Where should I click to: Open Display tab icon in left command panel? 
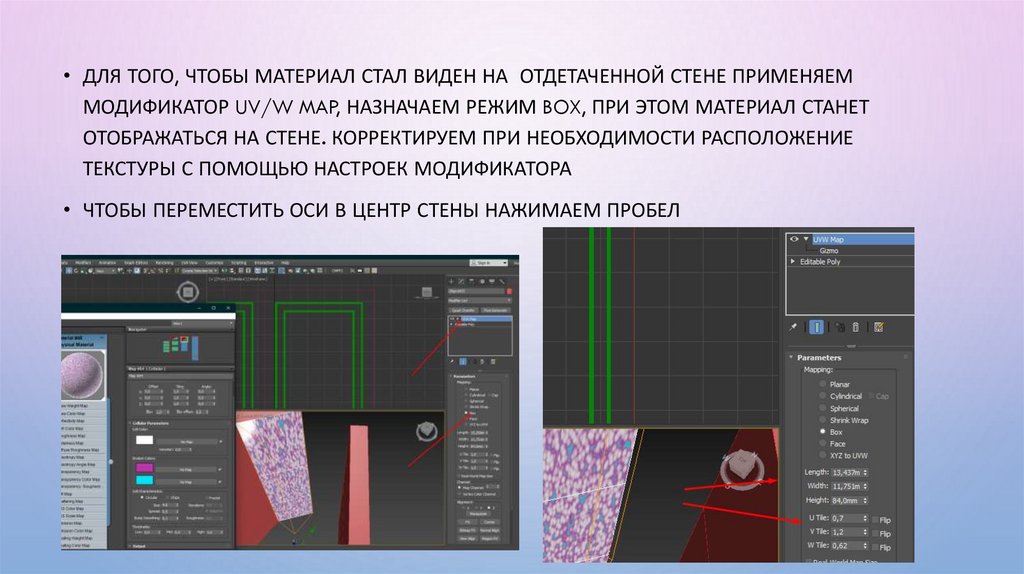(492, 281)
